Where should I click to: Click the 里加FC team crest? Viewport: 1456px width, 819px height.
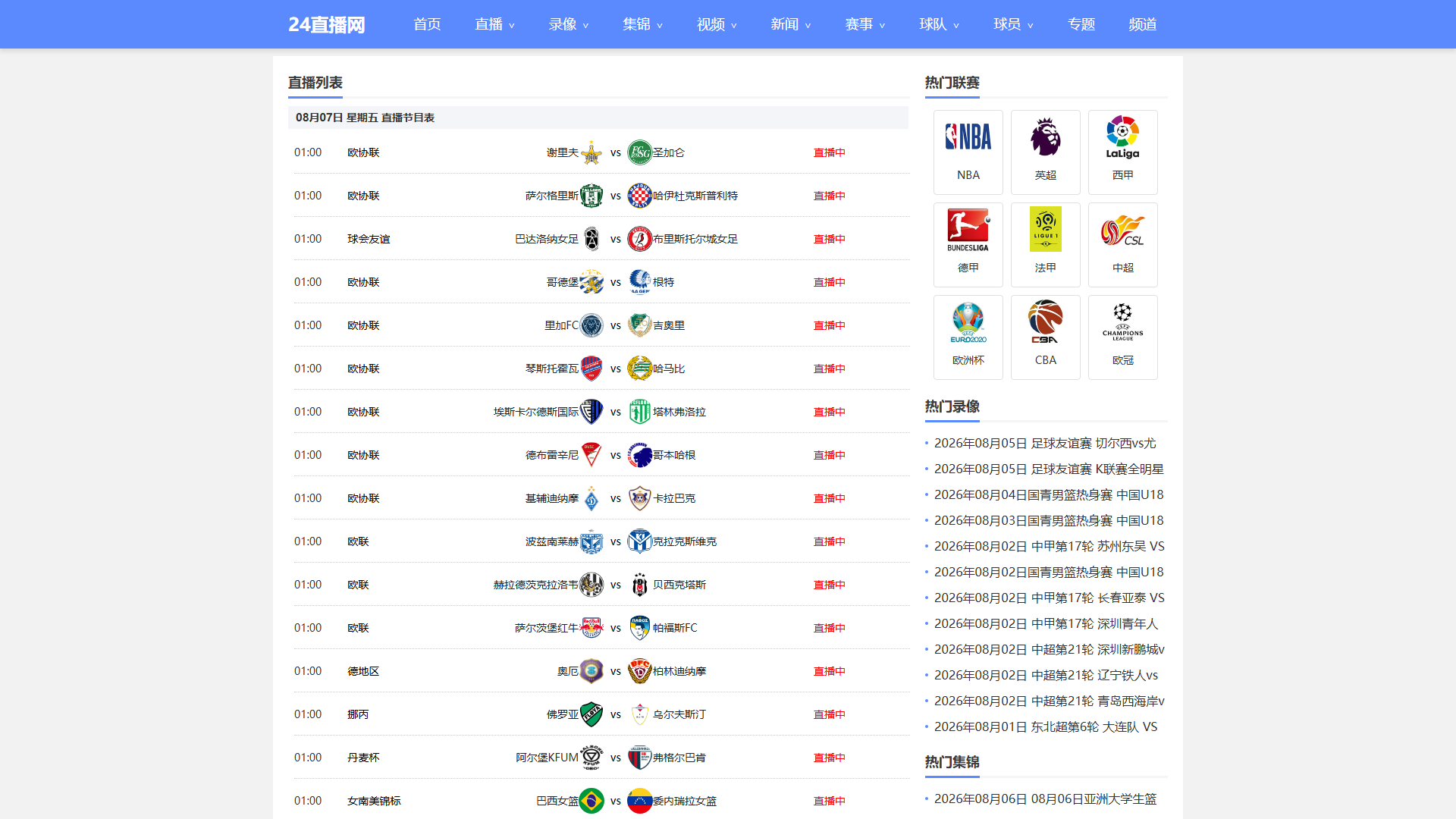(591, 325)
